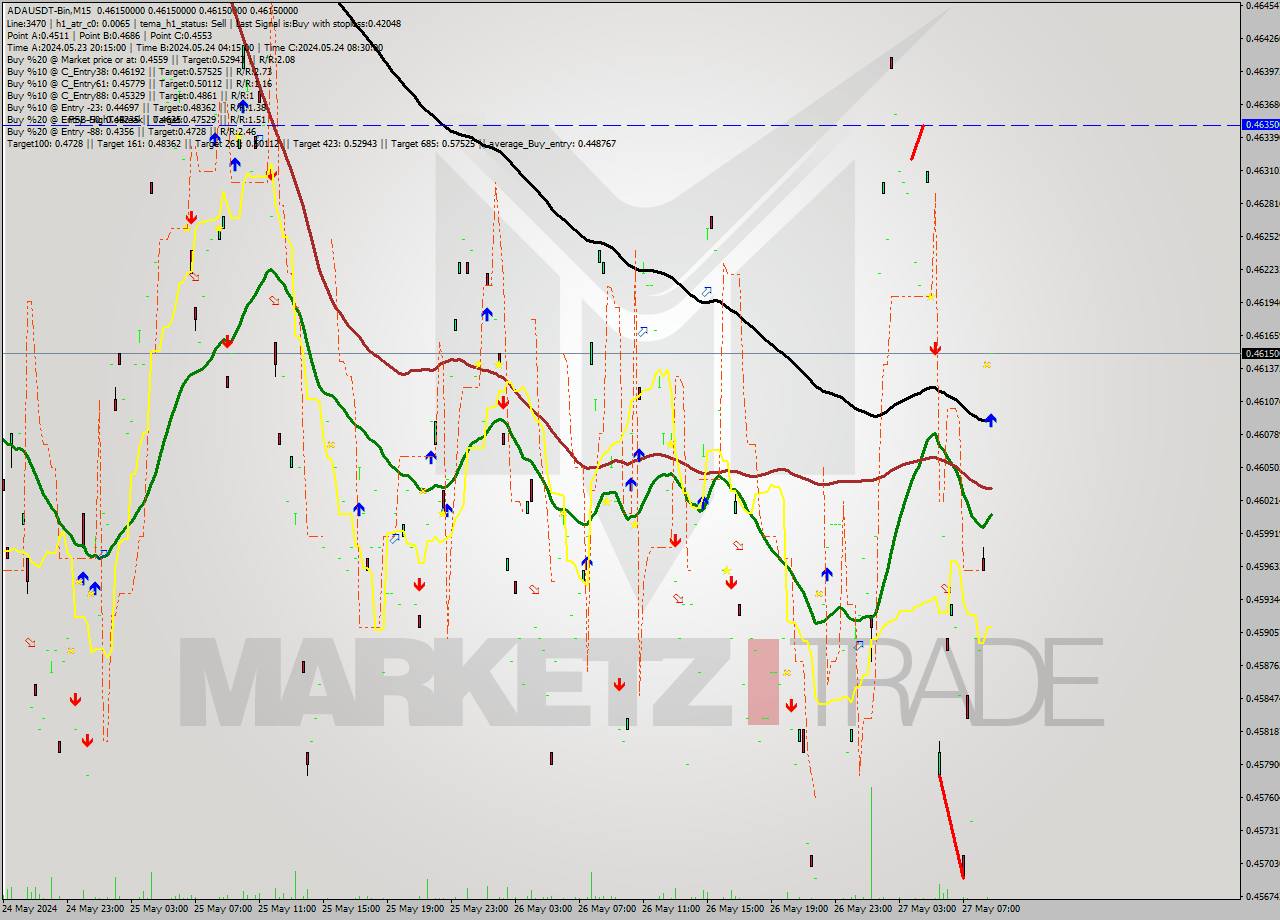The height and width of the screenshot is (920, 1280).
Task: Click 'average_Buy_entry: 0.448767' text
Action: tap(552, 143)
